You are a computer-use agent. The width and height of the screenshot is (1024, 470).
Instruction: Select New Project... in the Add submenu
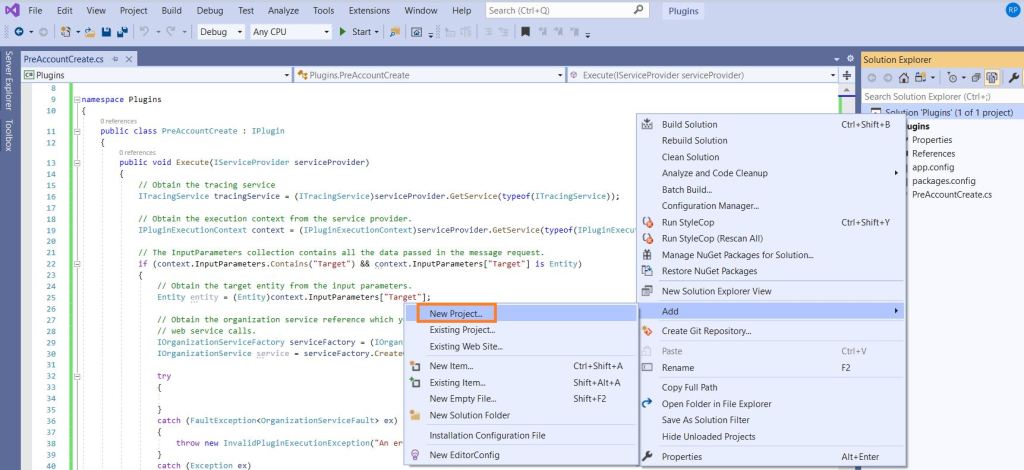(456, 313)
